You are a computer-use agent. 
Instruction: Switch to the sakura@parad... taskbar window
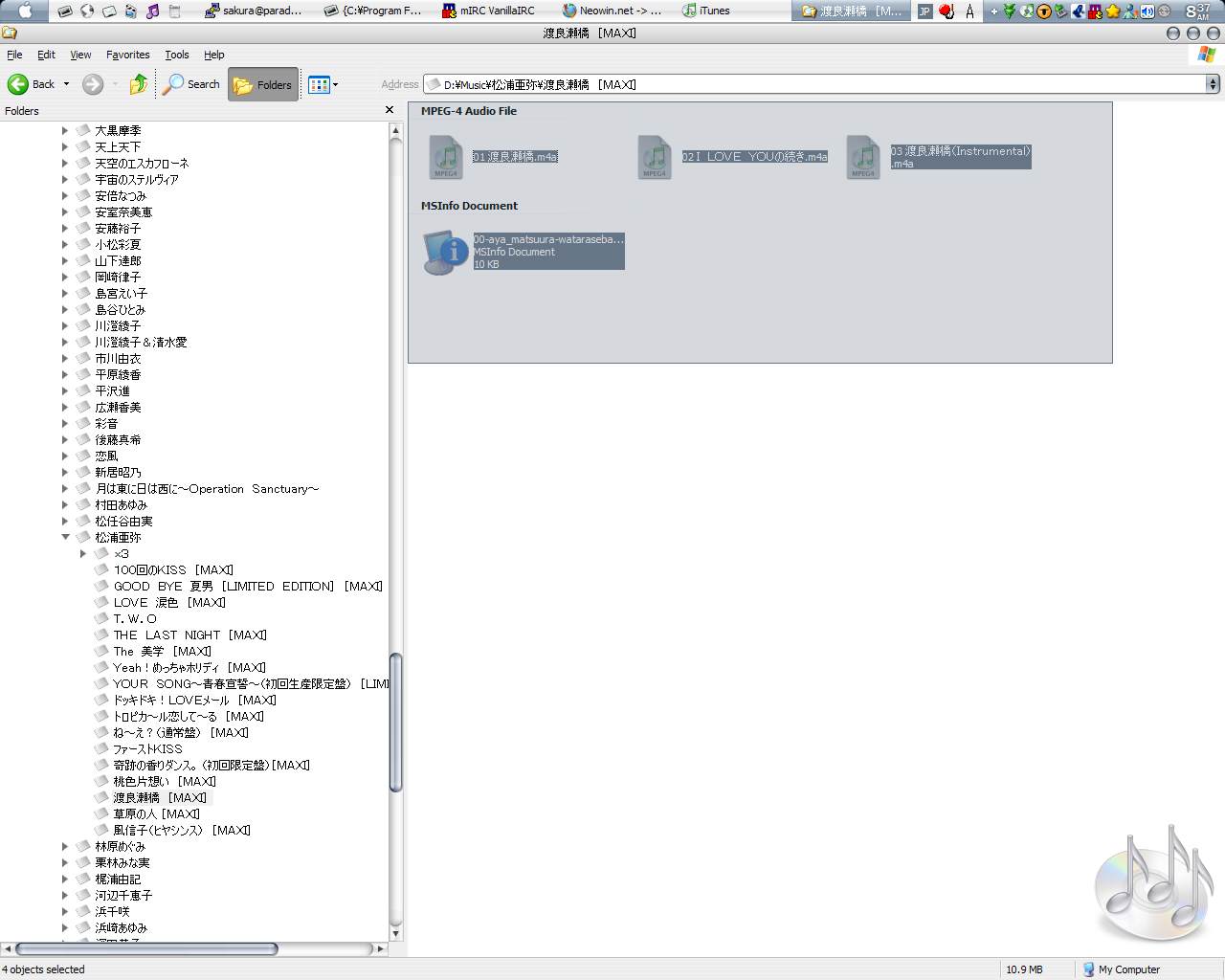pyautogui.click(x=254, y=11)
